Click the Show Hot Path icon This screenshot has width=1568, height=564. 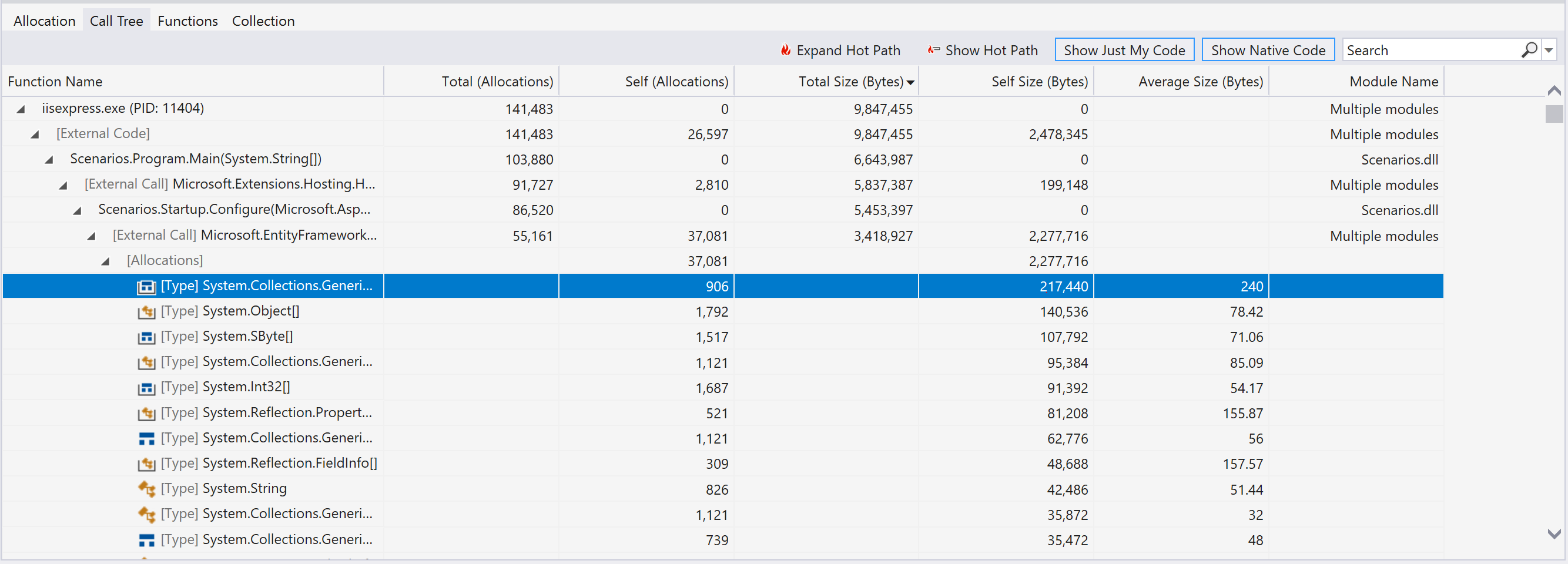(933, 50)
